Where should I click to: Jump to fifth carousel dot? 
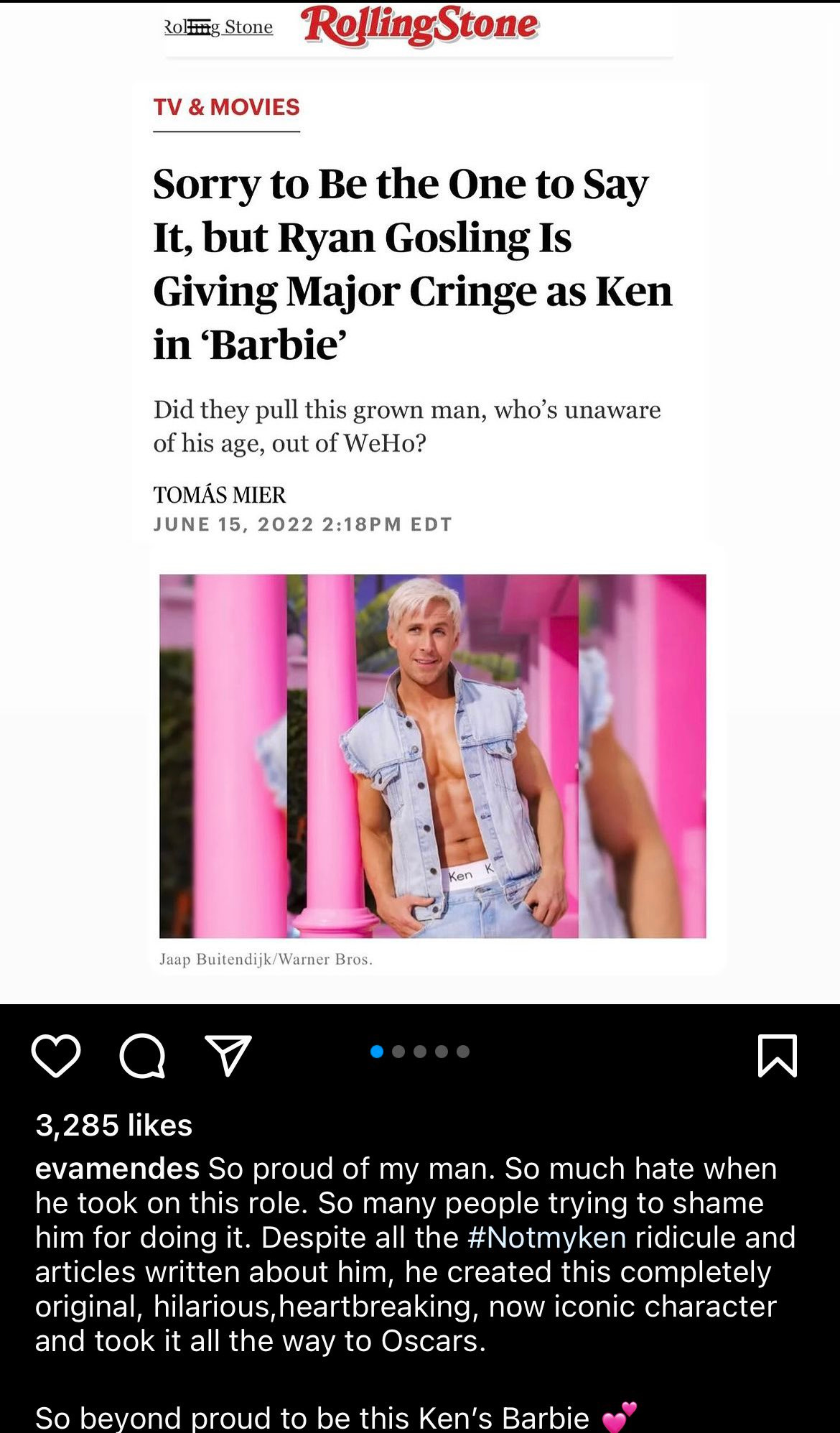[x=463, y=1052]
